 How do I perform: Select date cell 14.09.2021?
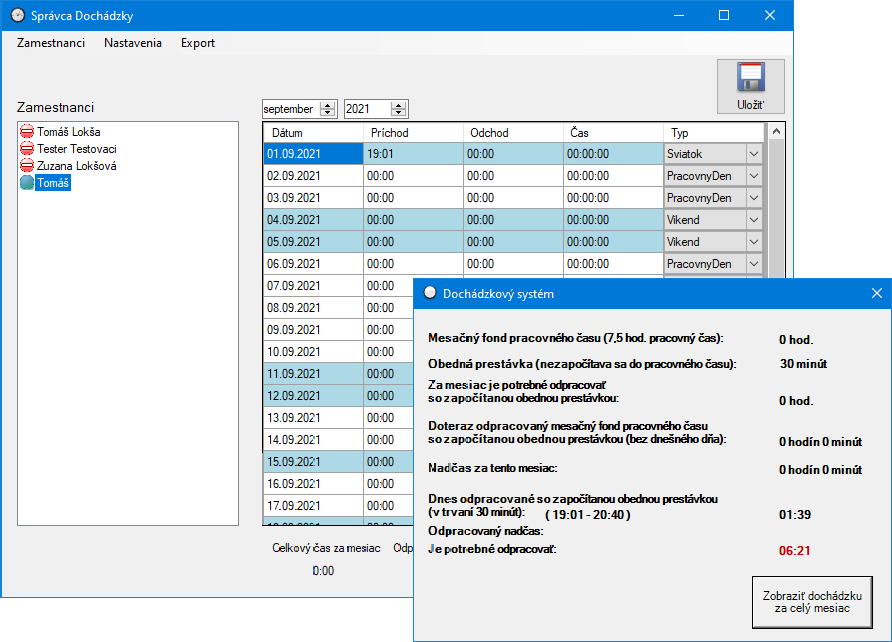point(313,440)
